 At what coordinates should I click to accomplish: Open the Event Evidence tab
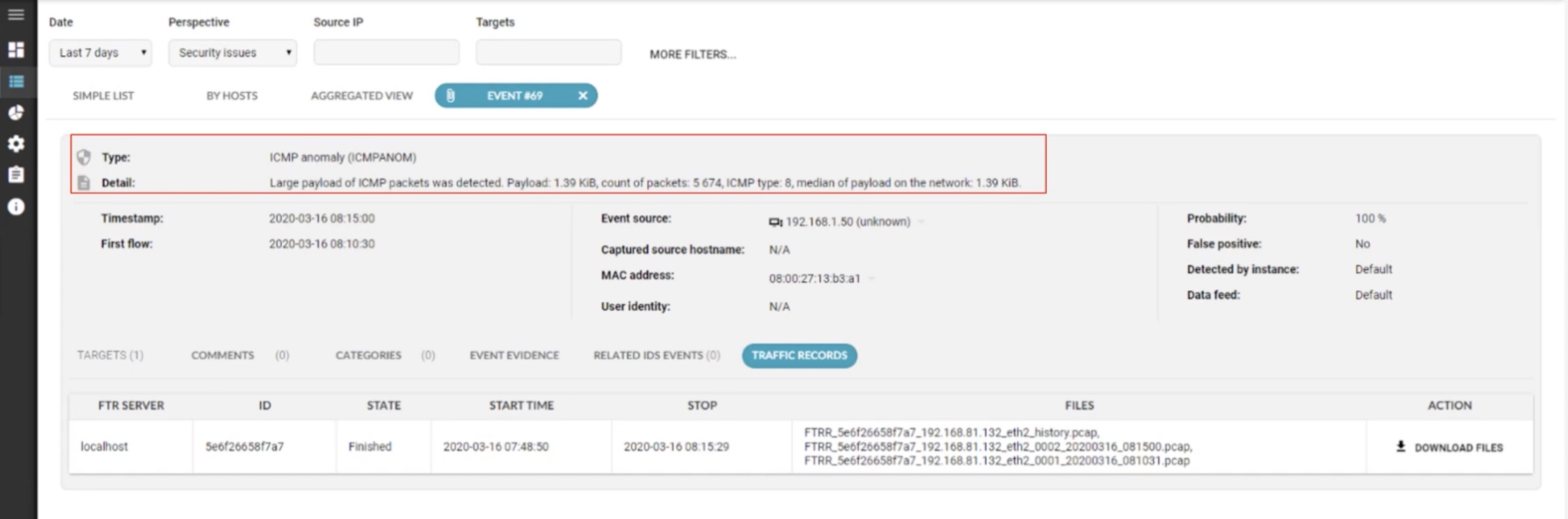(514, 356)
